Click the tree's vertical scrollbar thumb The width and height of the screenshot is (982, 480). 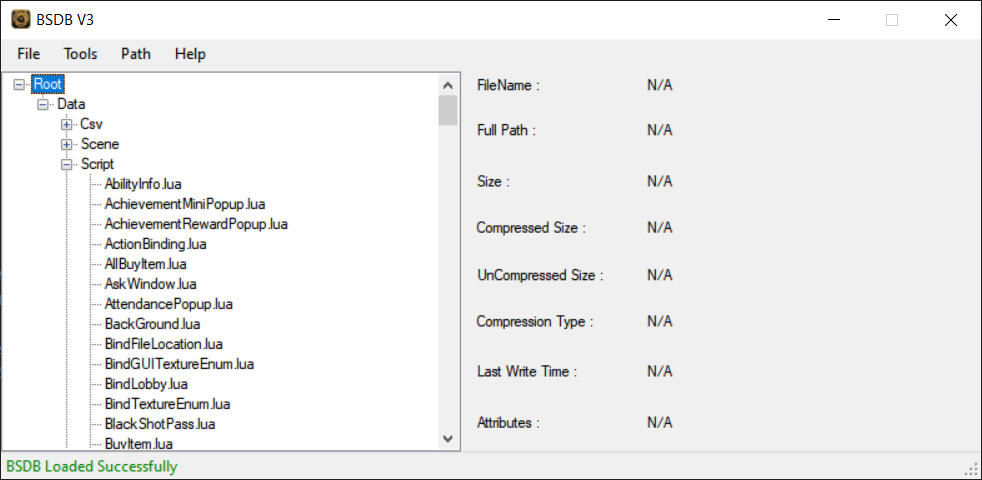tap(448, 110)
